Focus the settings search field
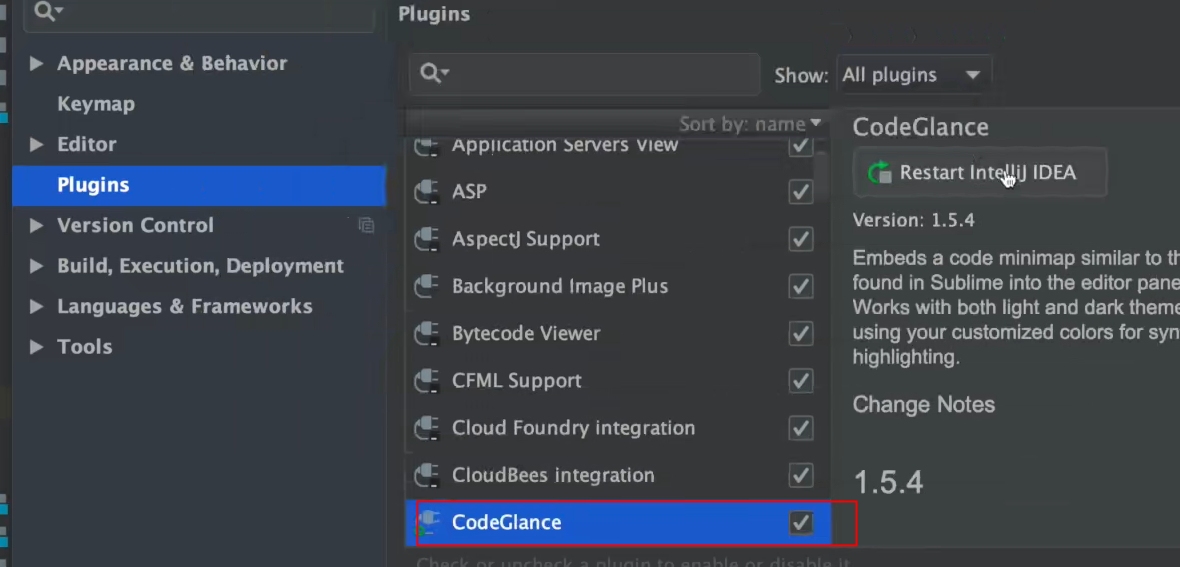 [199, 14]
